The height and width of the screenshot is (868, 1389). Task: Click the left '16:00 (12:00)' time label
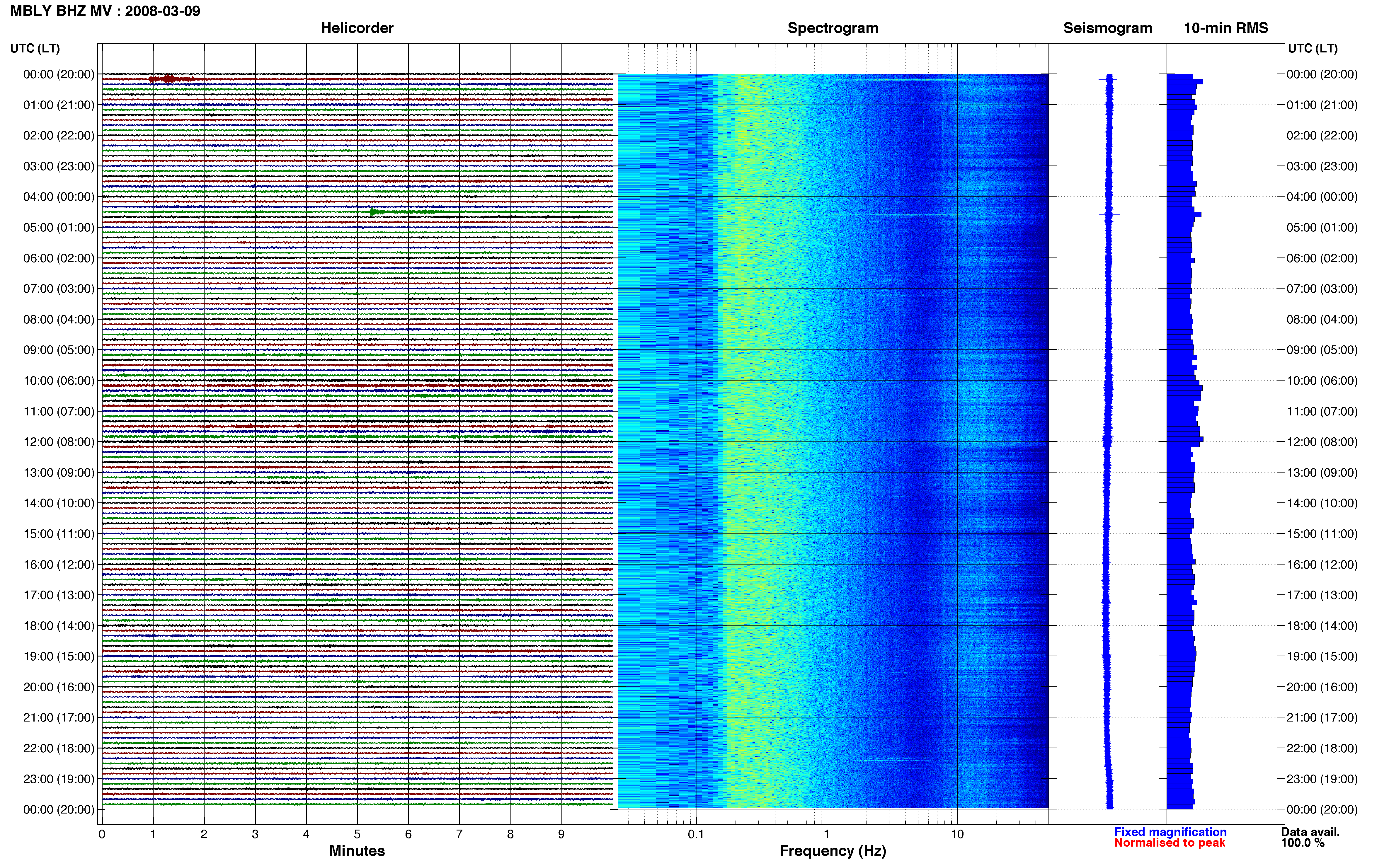coord(59,564)
